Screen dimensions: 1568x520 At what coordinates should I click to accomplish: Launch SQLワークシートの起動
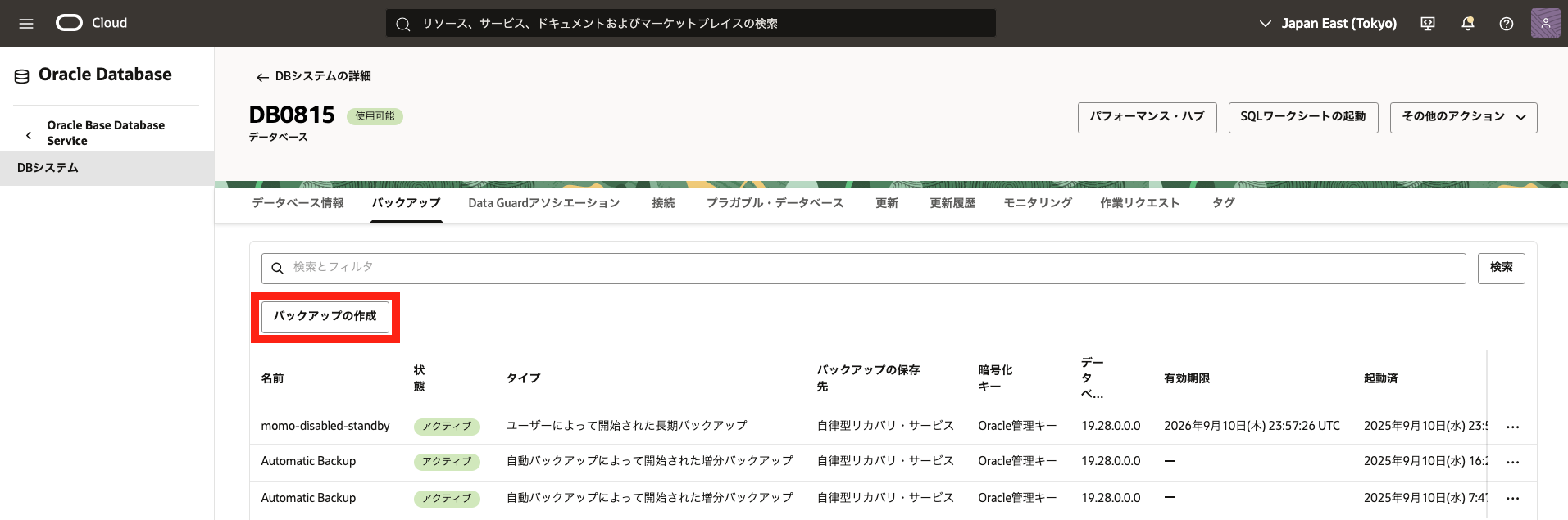click(x=1302, y=117)
